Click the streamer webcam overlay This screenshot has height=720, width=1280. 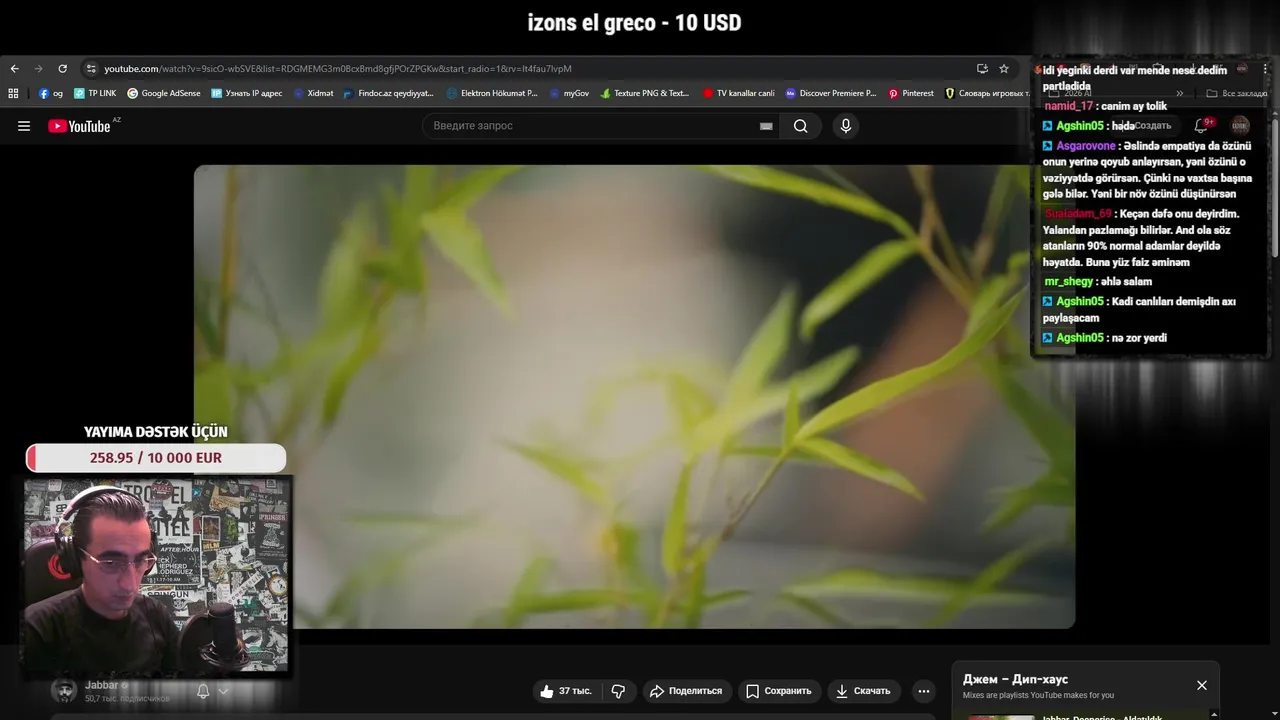(x=156, y=576)
